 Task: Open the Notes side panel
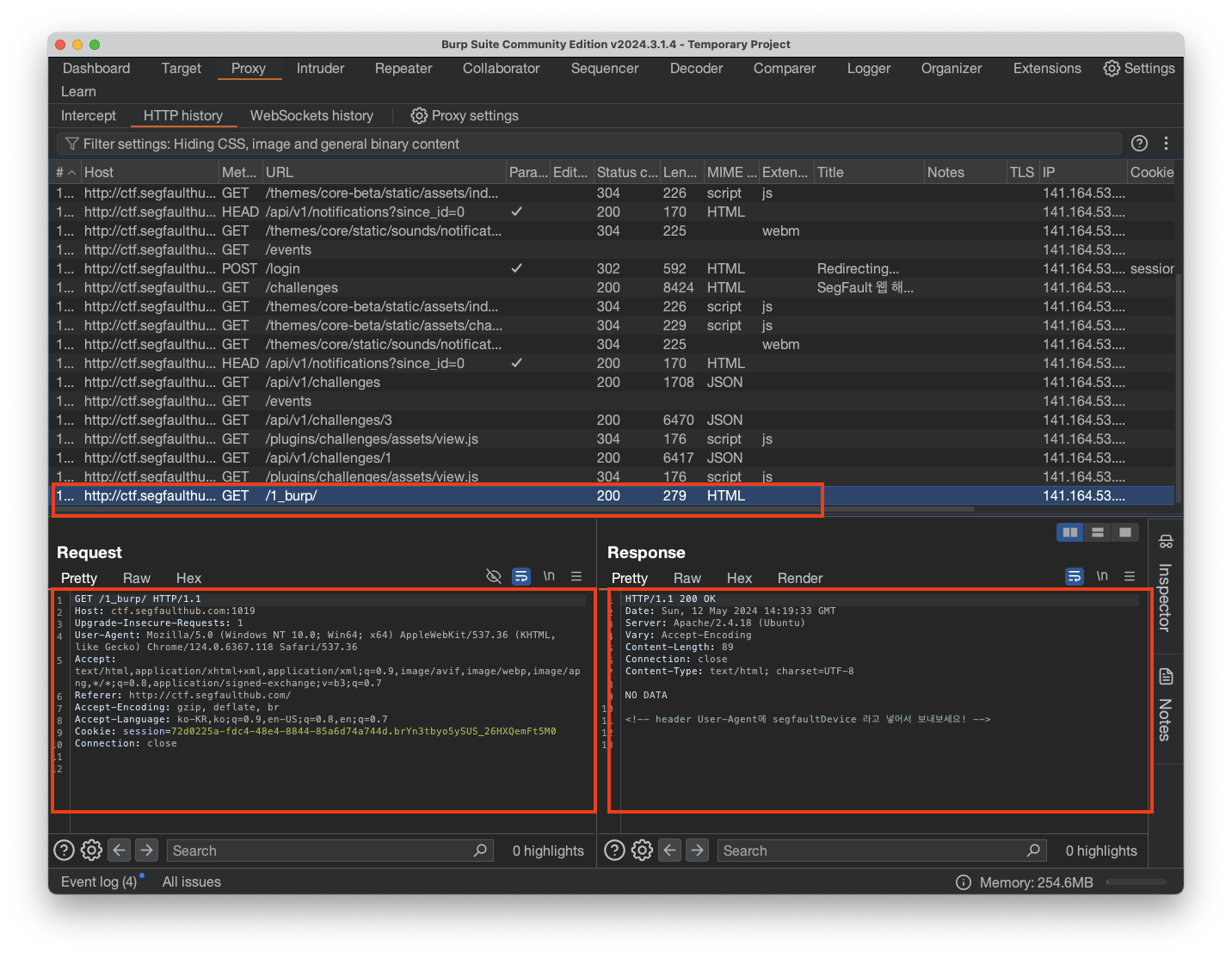coord(1165,704)
